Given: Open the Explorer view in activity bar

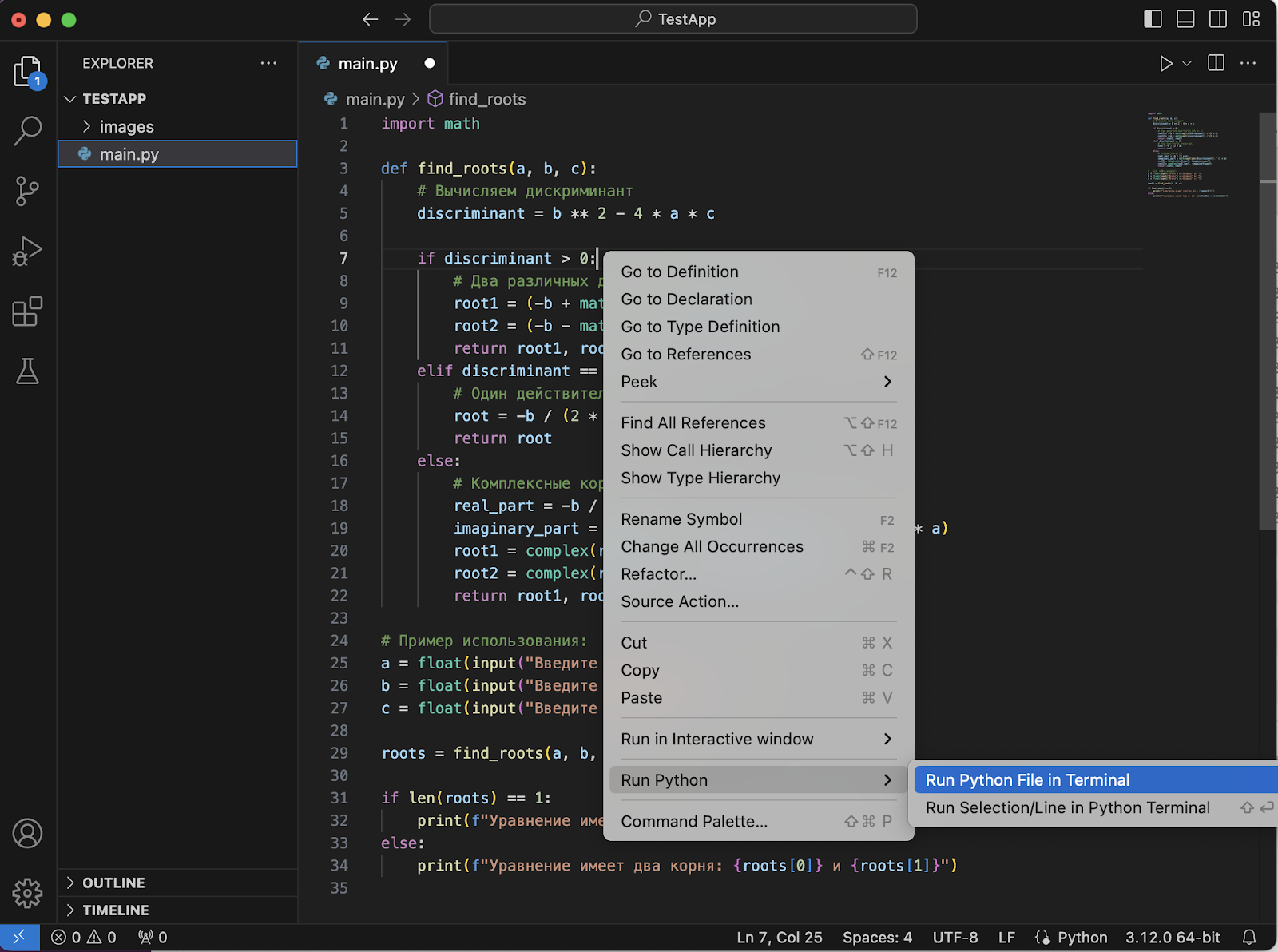Looking at the screenshot, I should (x=28, y=72).
